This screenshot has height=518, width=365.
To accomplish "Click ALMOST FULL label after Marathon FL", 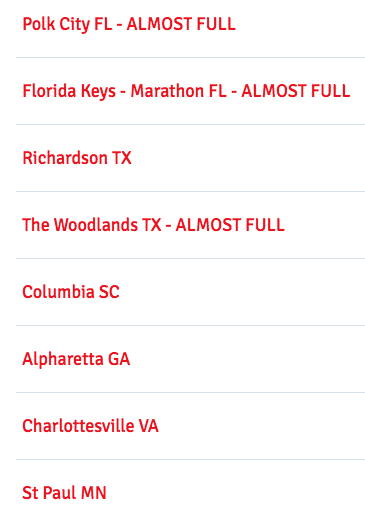I will 296,91.
